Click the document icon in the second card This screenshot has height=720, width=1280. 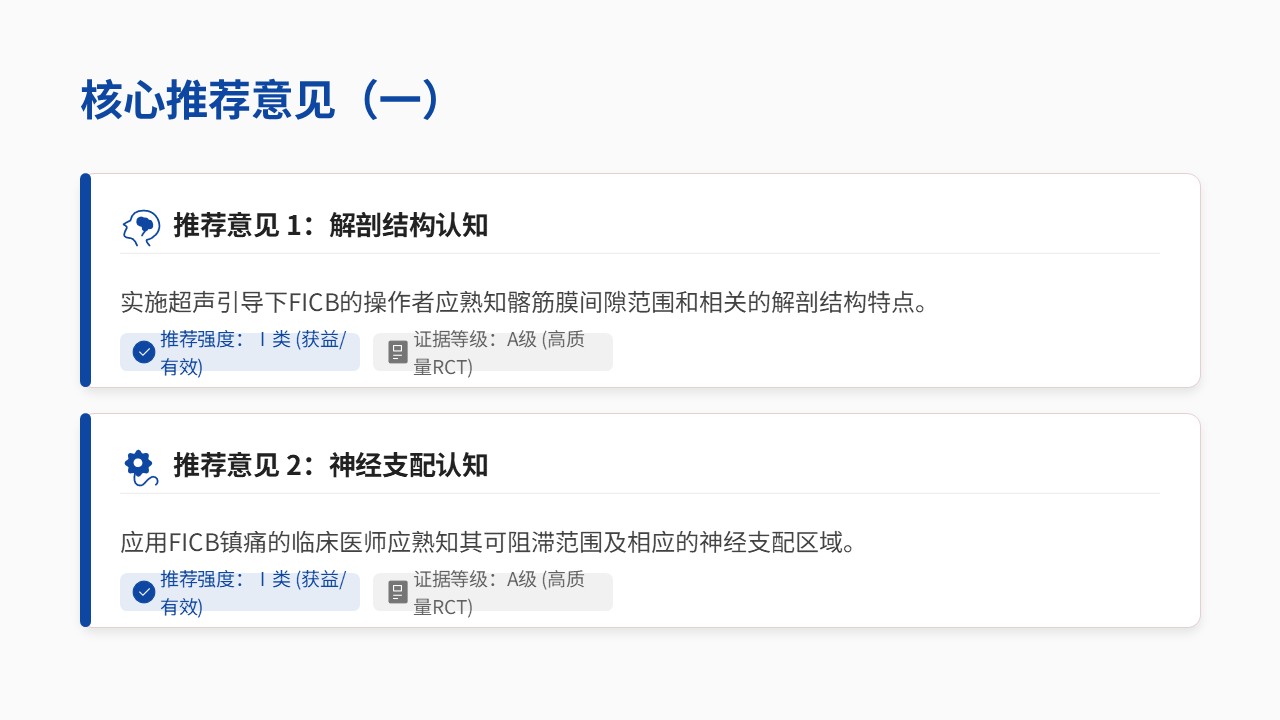click(398, 592)
